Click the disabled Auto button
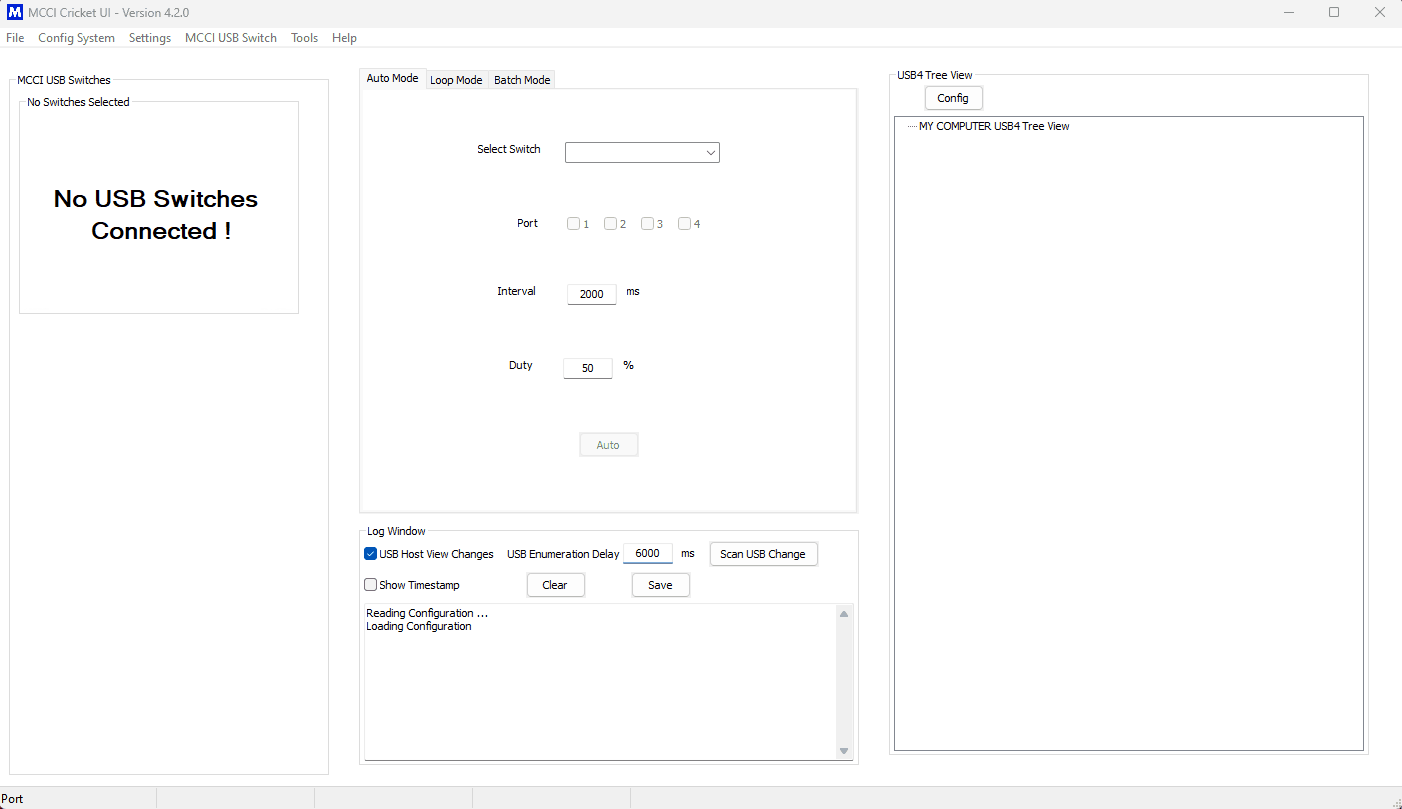 pyautogui.click(x=609, y=445)
